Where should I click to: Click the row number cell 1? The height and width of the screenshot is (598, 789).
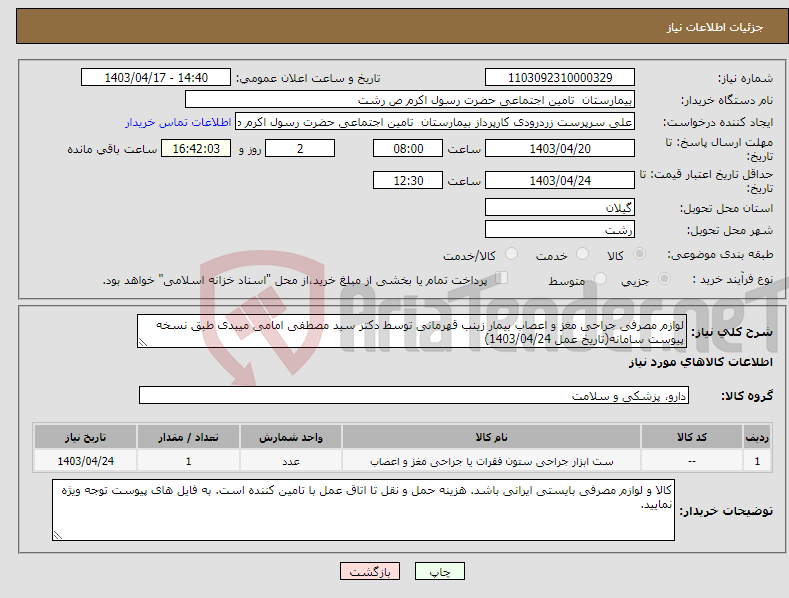click(757, 461)
